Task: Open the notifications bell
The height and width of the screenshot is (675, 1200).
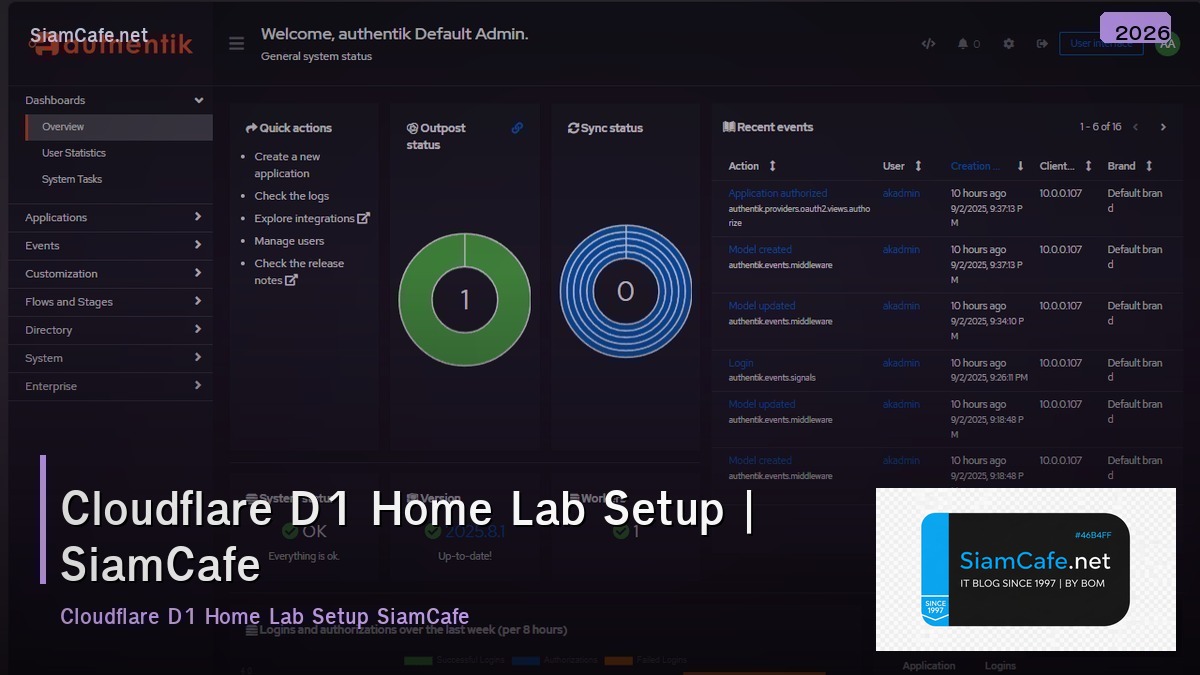Action: point(963,43)
